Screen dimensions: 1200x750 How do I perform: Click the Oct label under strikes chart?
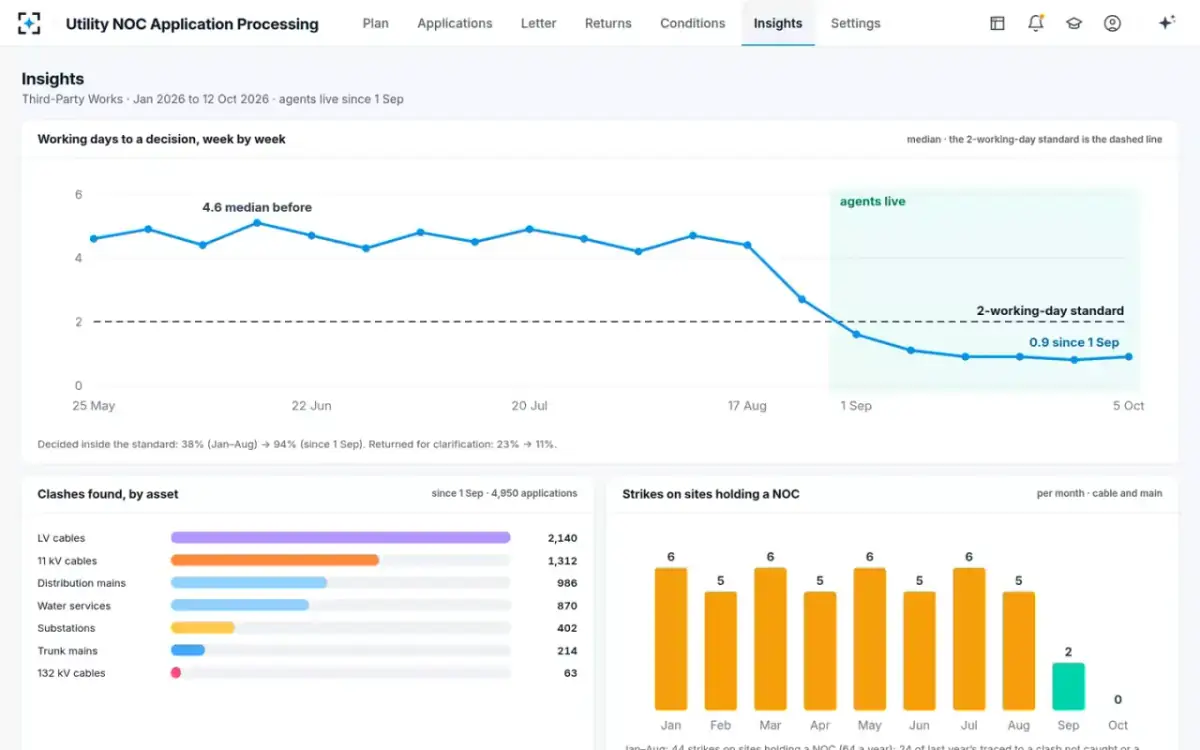coord(1118,725)
